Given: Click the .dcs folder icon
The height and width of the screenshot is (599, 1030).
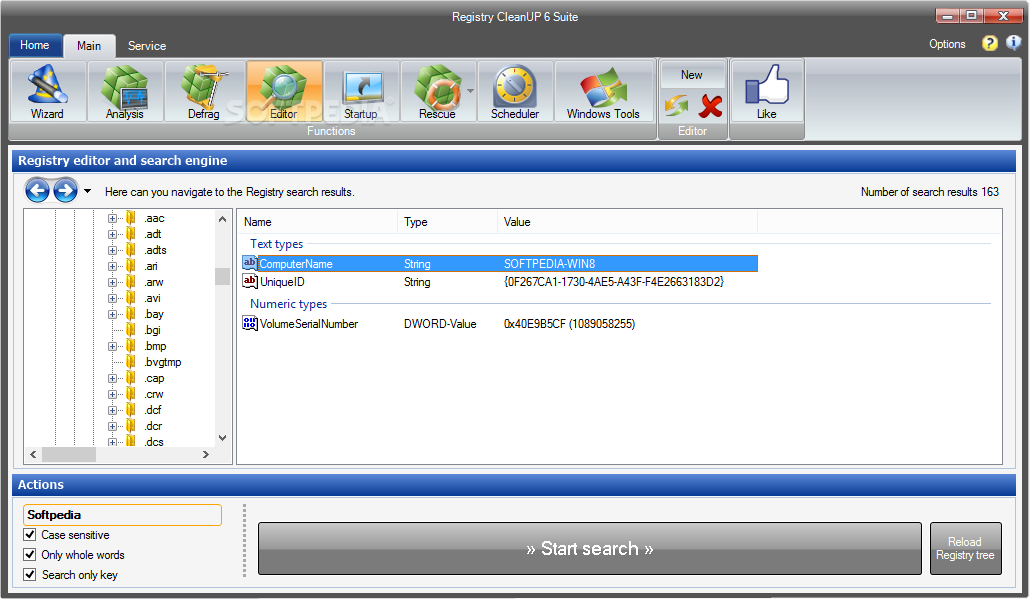Looking at the screenshot, I should (x=131, y=441).
